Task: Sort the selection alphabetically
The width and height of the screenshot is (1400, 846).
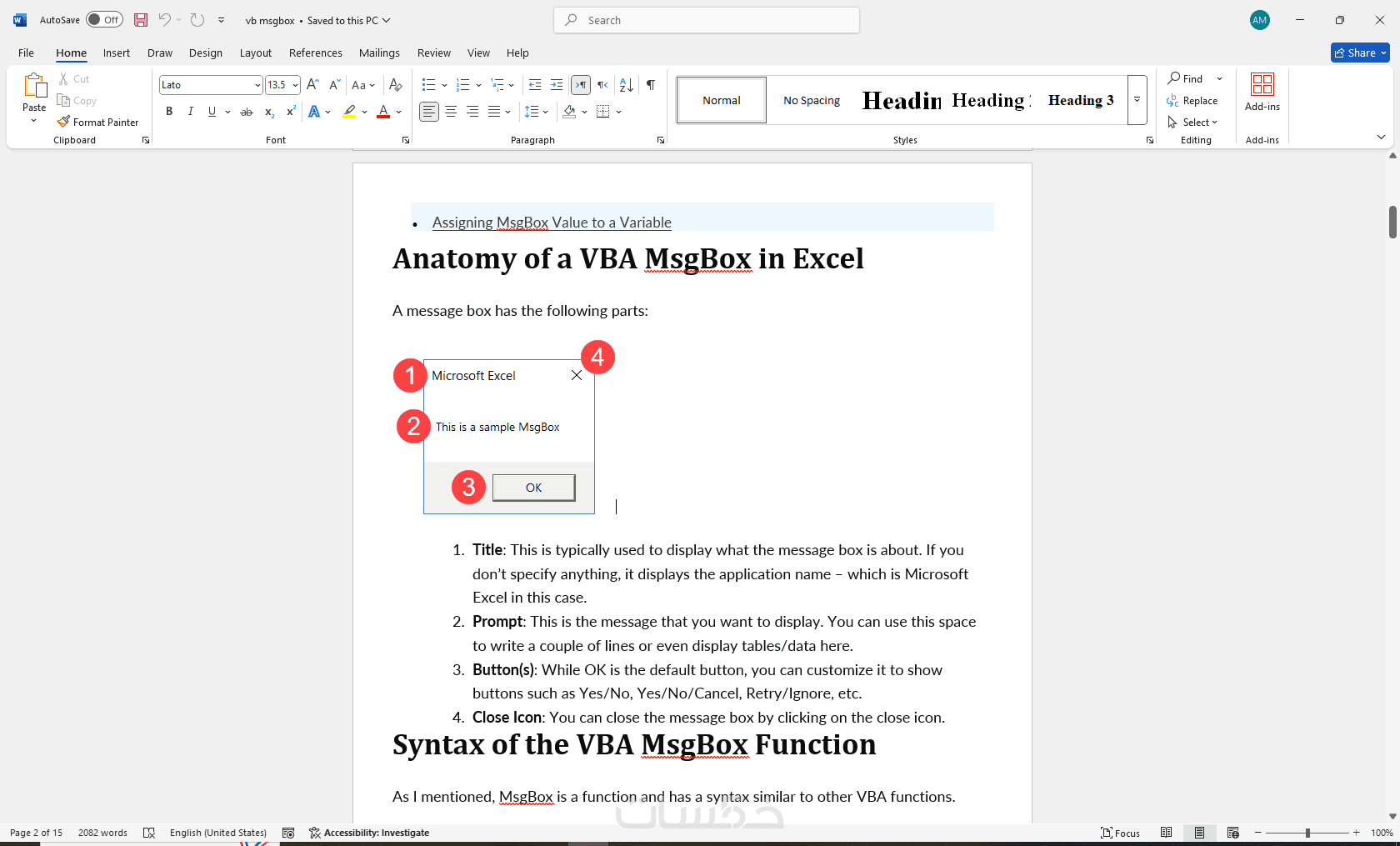Action: 627,84
